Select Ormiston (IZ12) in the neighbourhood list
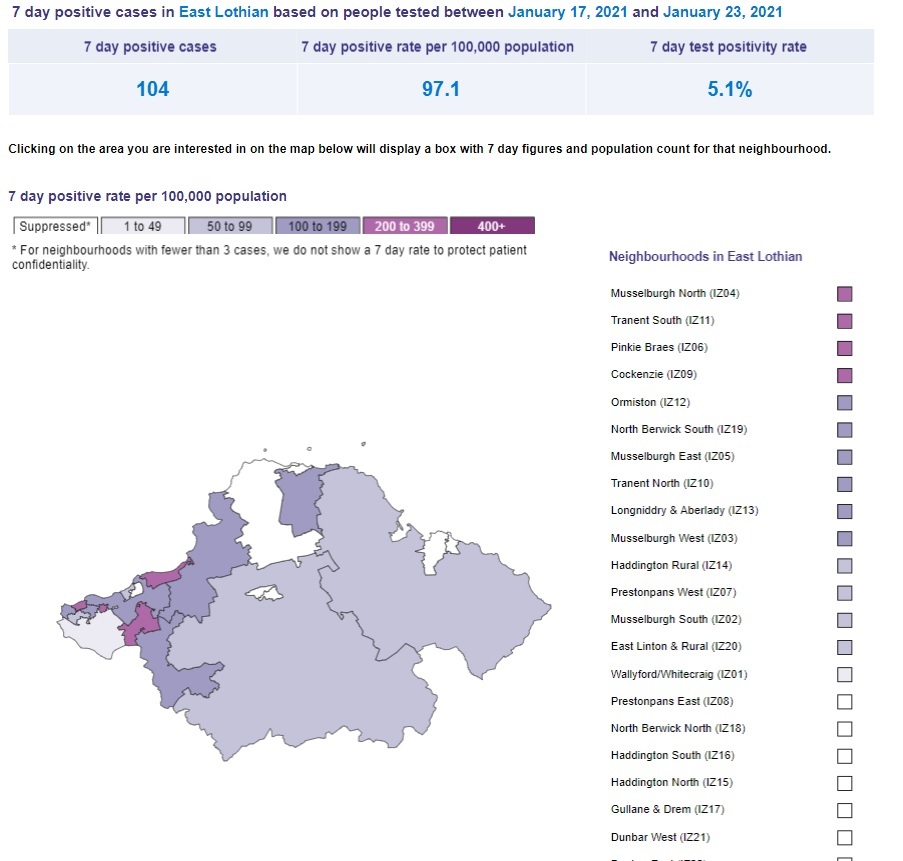 [x=650, y=402]
